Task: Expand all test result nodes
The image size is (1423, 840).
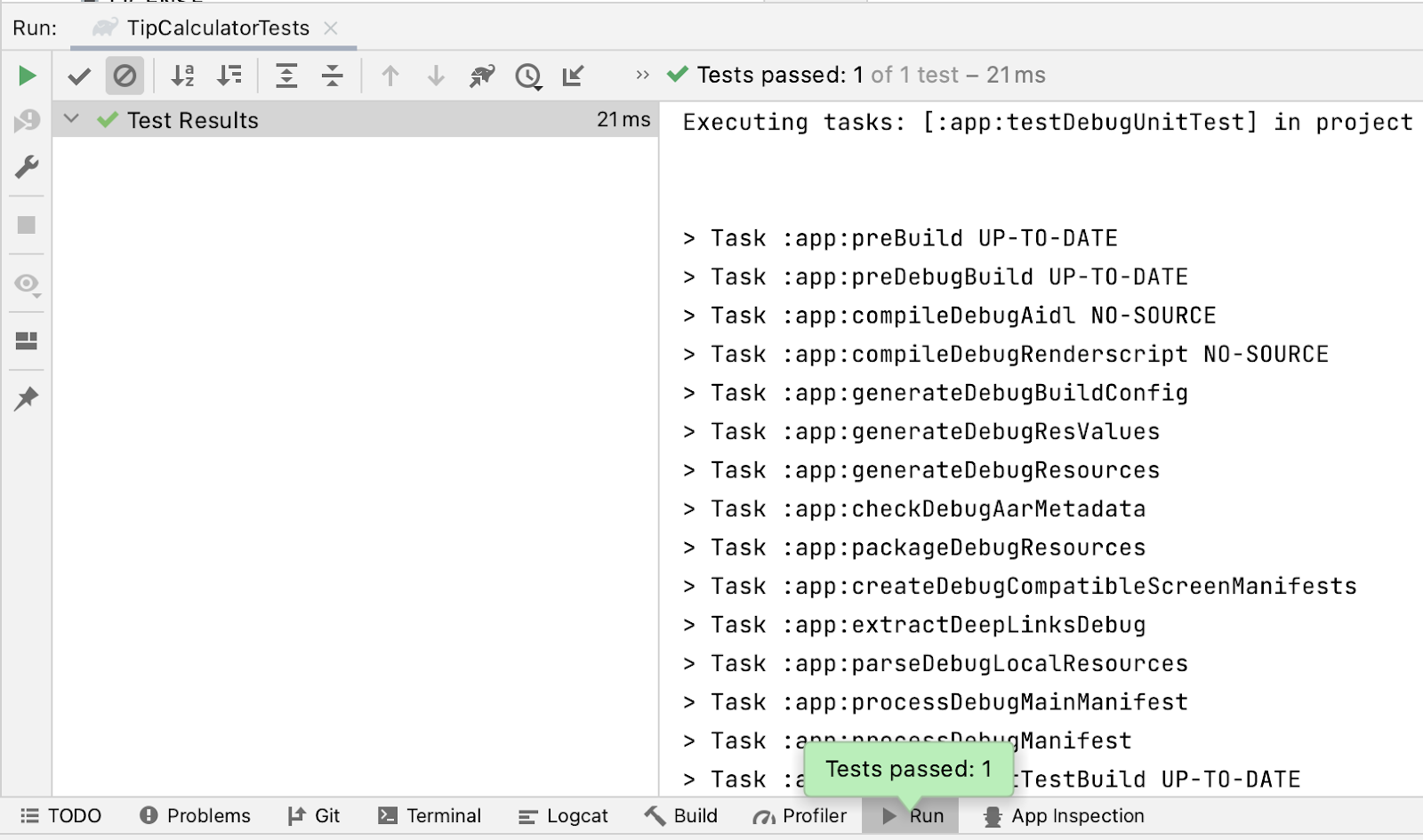Action: [x=286, y=76]
